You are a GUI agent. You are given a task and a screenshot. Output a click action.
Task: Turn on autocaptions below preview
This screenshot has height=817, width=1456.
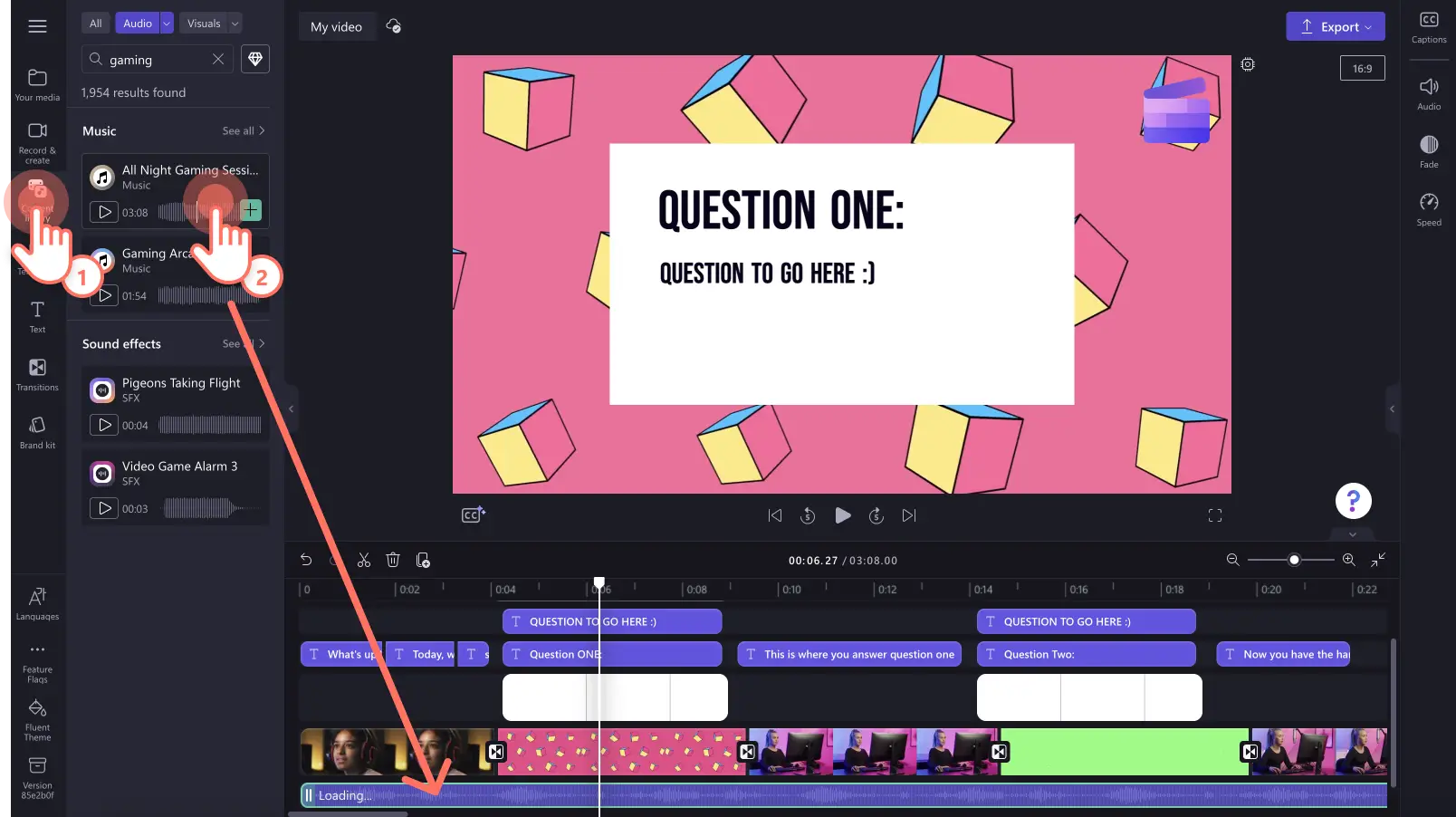pos(474,514)
